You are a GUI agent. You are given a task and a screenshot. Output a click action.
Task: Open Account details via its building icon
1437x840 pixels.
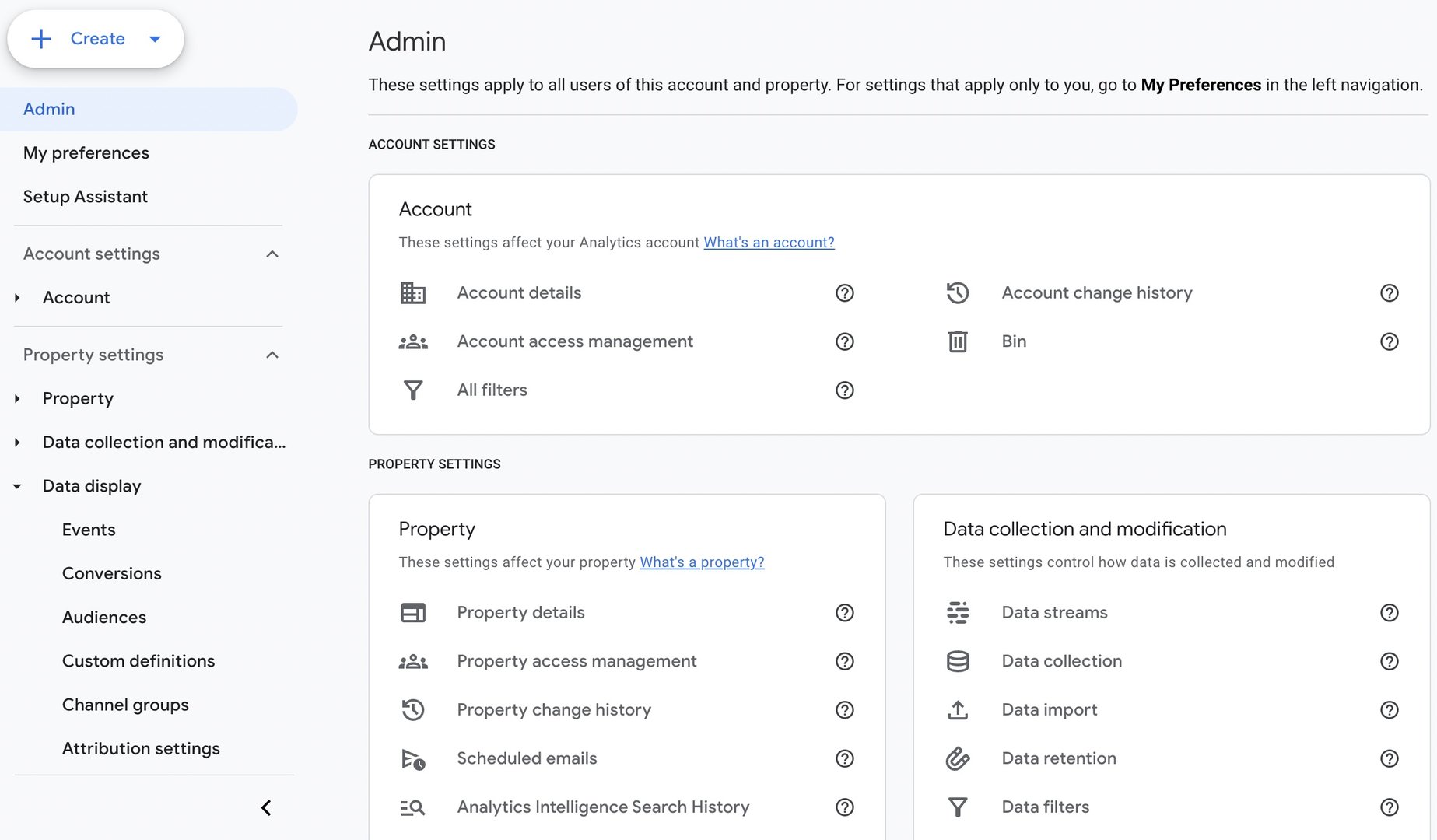(x=413, y=293)
